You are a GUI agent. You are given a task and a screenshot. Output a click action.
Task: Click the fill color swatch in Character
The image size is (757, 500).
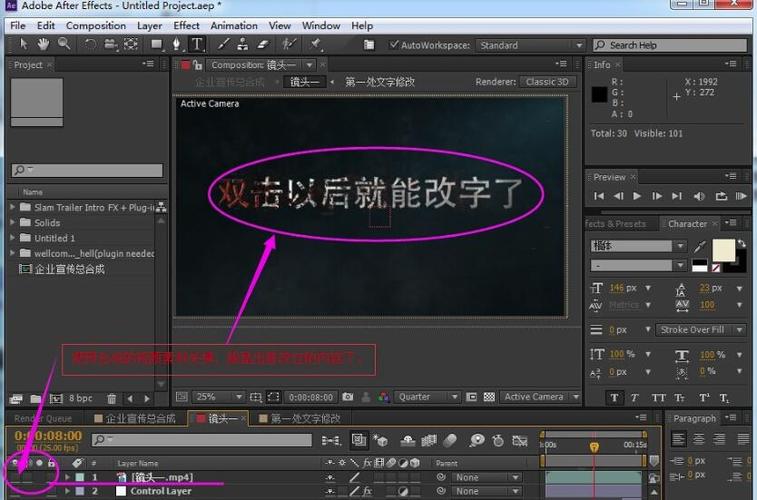[x=723, y=250]
